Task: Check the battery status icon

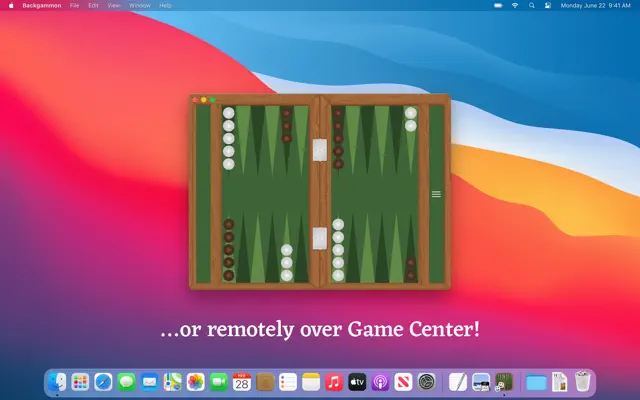Action: (498, 5)
